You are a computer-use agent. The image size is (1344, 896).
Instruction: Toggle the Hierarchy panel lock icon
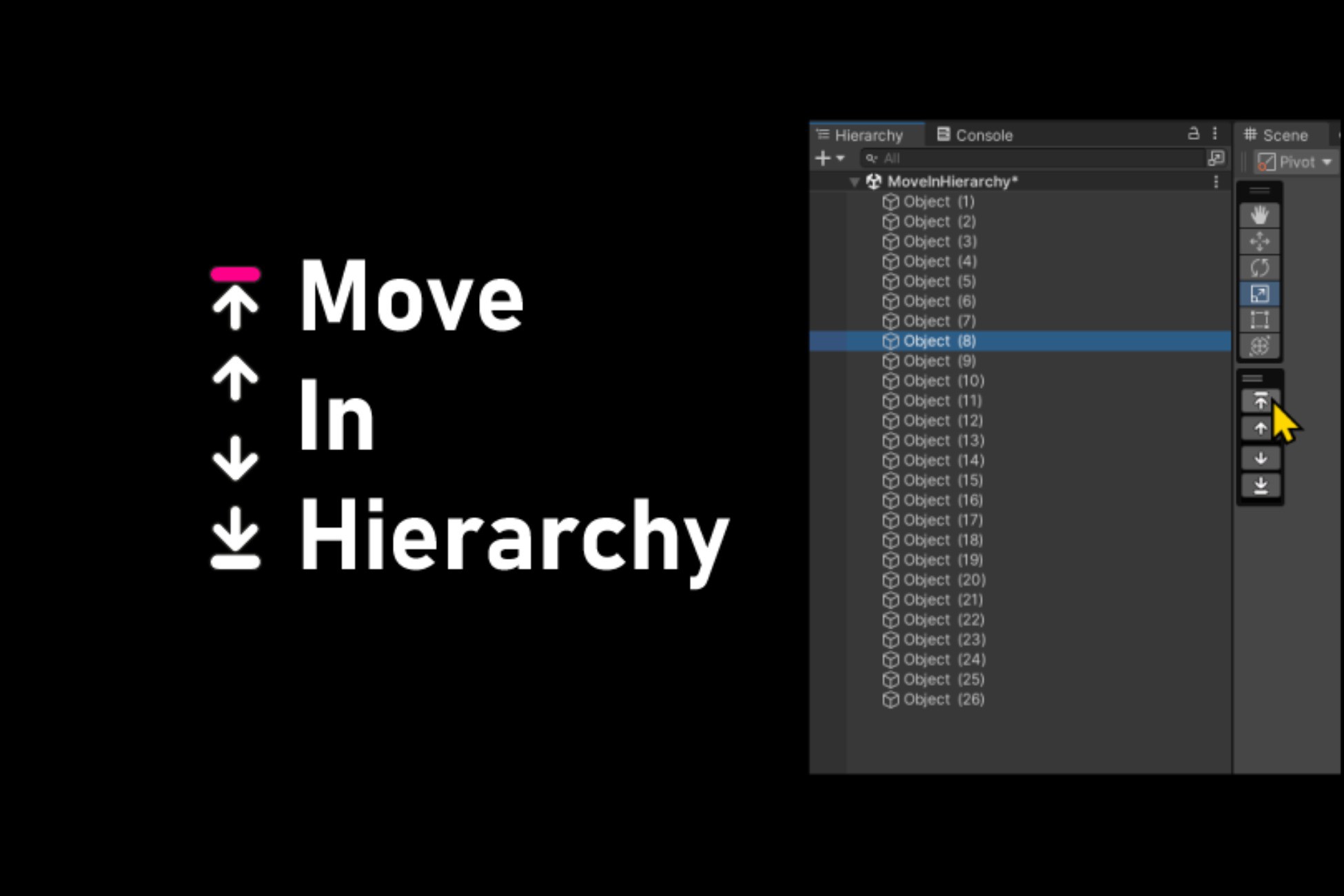[x=1193, y=134]
